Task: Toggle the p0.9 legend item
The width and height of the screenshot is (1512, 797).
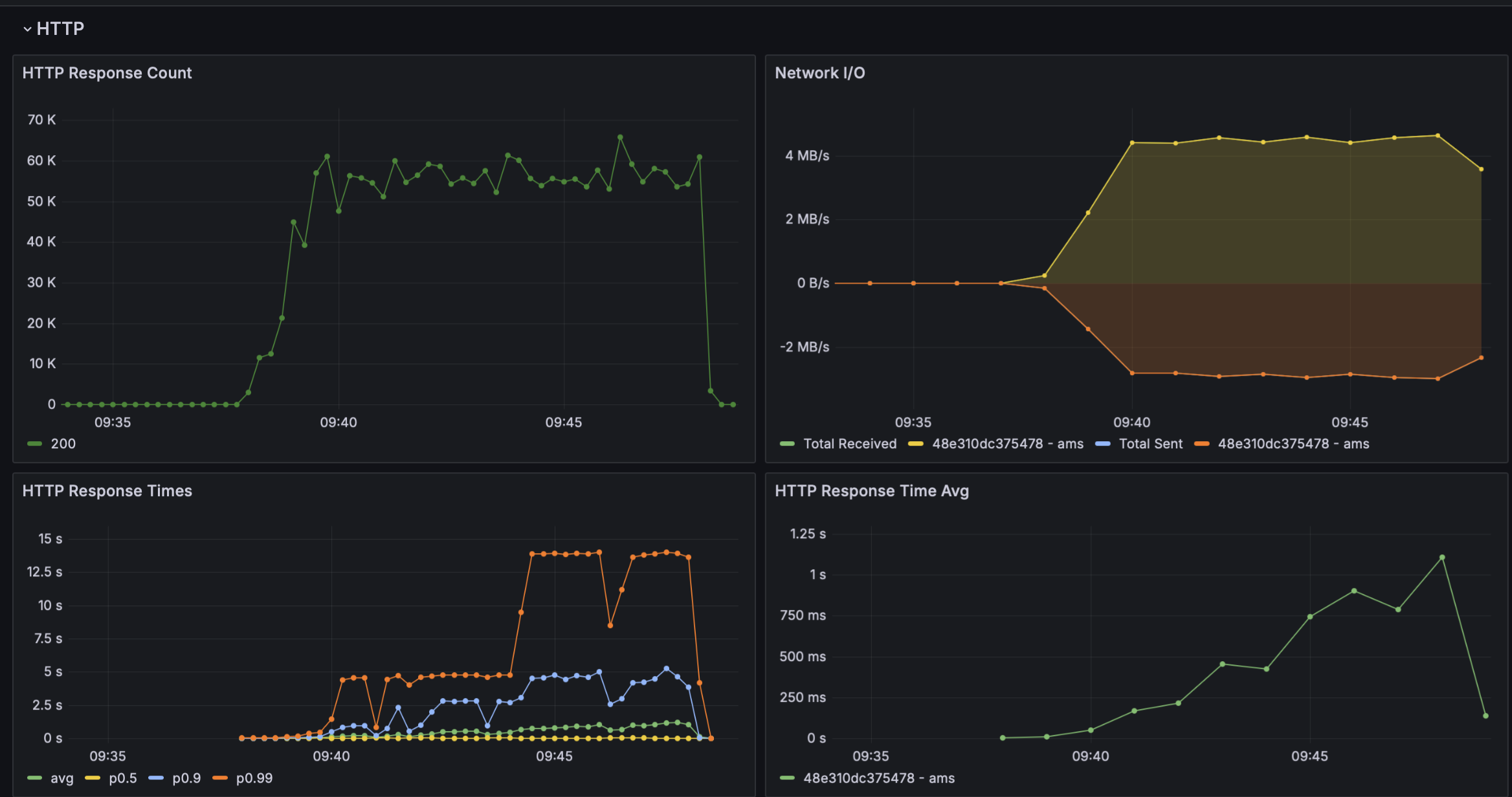Action: (x=186, y=778)
